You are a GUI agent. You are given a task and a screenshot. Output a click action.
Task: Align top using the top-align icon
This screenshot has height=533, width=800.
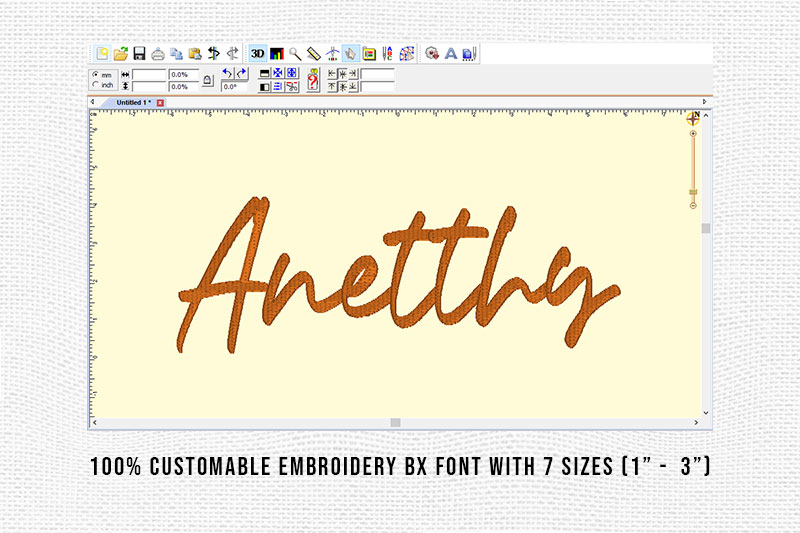pos(332,87)
